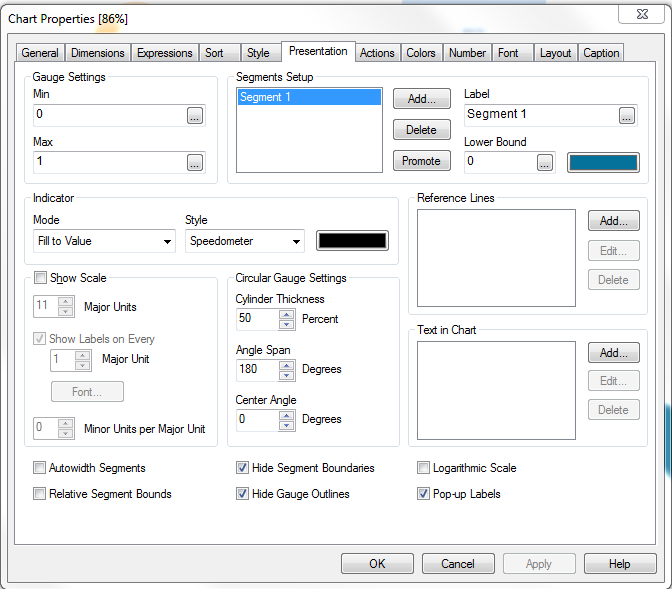Image resolution: width=672 pixels, height=589 pixels.
Task: Add a new Reference Line
Action: (613, 221)
